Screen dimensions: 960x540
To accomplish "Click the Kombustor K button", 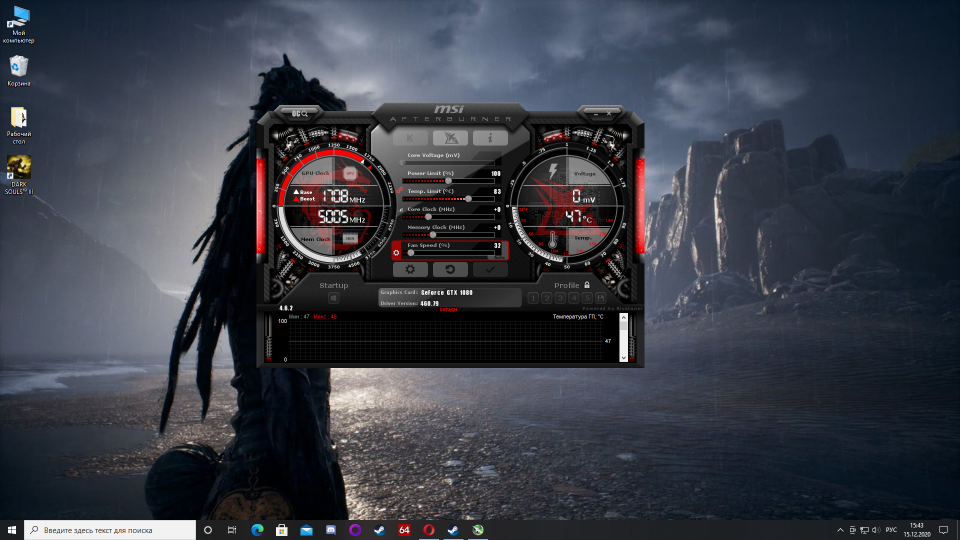I will 410,138.
